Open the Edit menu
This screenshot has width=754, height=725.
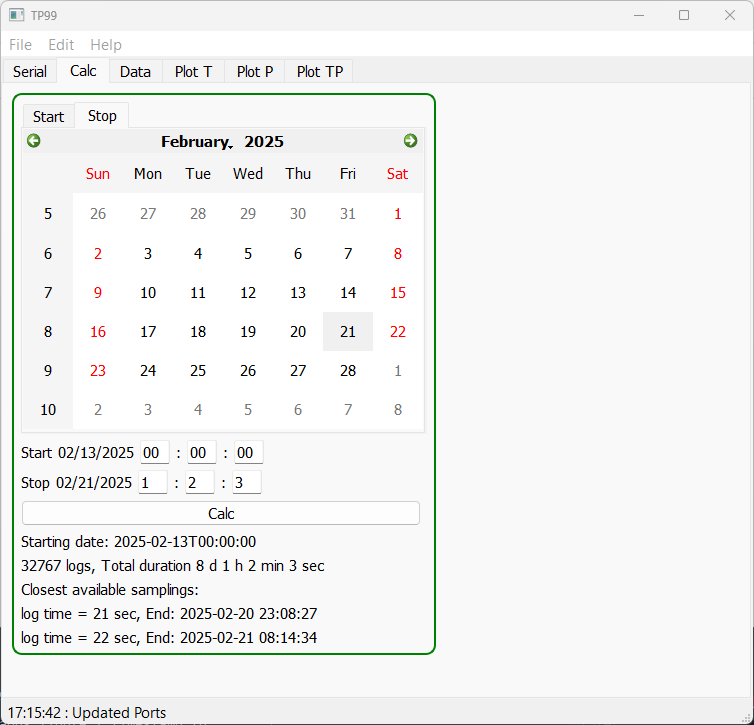click(x=61, y=45)
